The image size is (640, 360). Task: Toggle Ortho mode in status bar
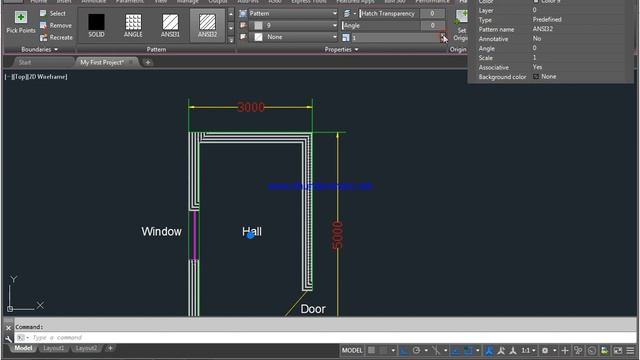tap(404, 351)
